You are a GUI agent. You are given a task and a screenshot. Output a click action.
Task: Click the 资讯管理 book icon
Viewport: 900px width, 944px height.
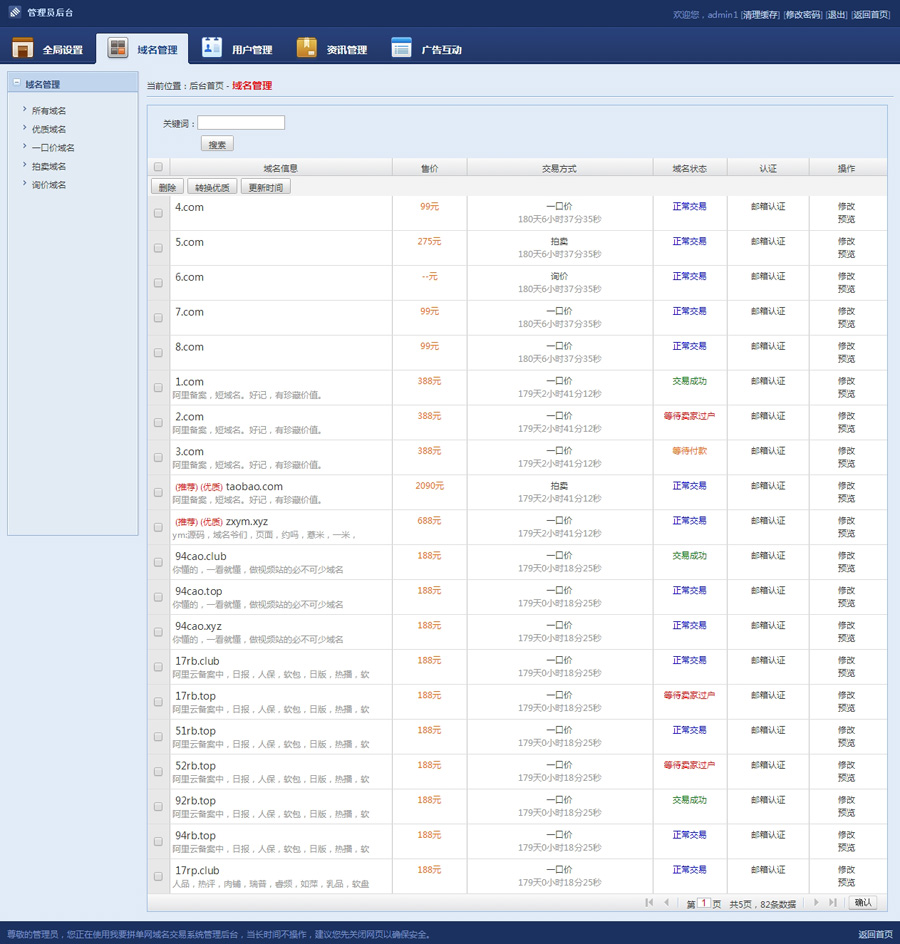306,48
